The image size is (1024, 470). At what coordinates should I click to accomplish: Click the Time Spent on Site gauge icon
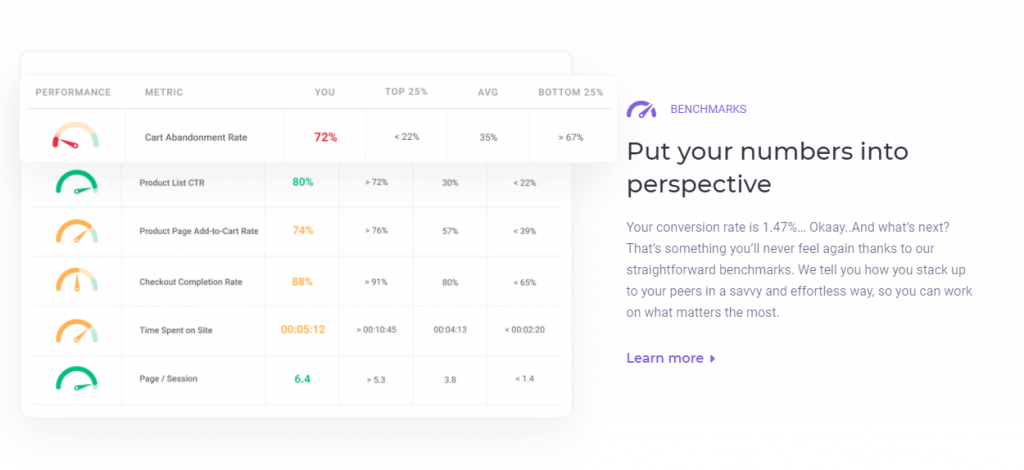pos(76,330)
